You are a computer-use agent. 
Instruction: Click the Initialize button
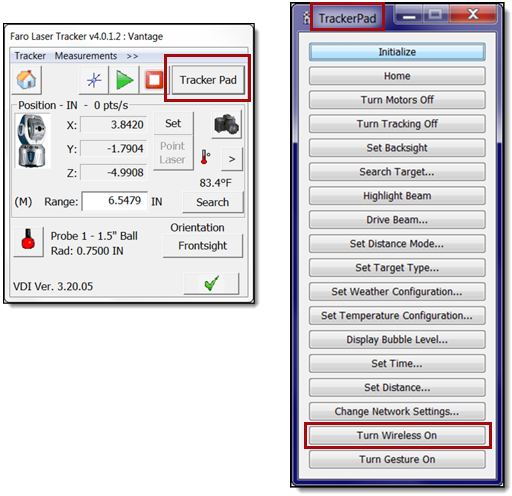pyautogui.click(x=397, y=52)
